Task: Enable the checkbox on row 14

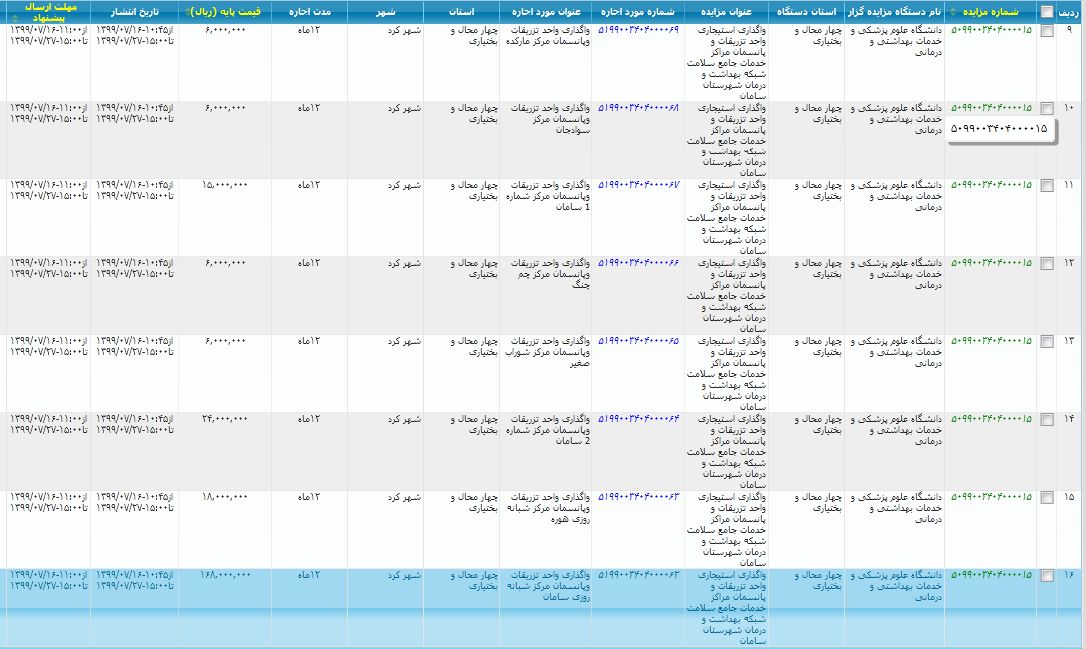Action: coord(1046,419)
